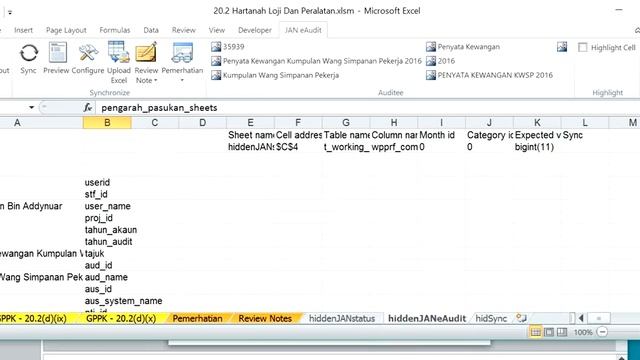Open the Insert ribbon tab
640x360 pixels.
tap(23, 30)
